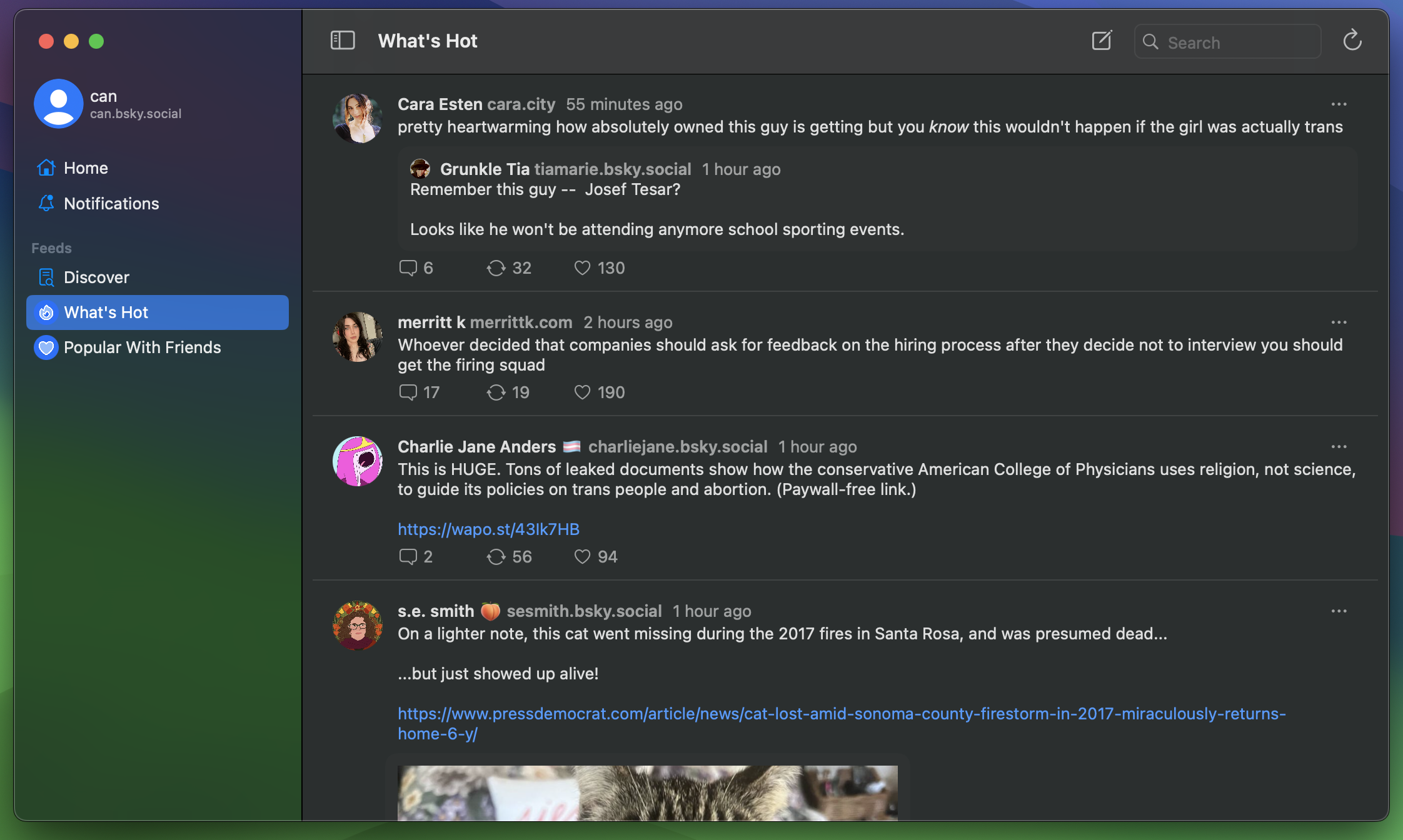Open the wapo.st link

(x=488, y=529)
